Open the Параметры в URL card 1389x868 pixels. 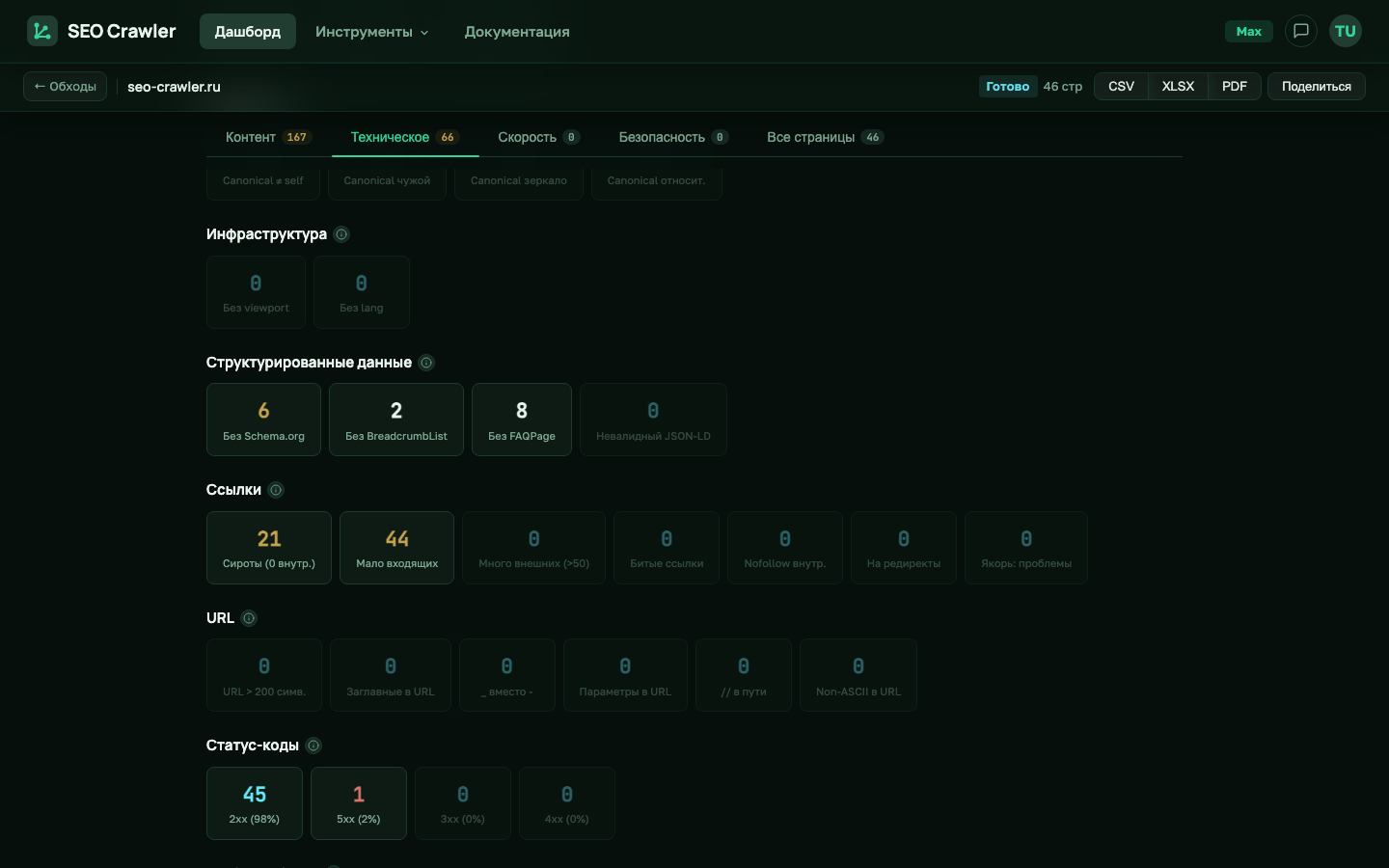pos(625,675)
